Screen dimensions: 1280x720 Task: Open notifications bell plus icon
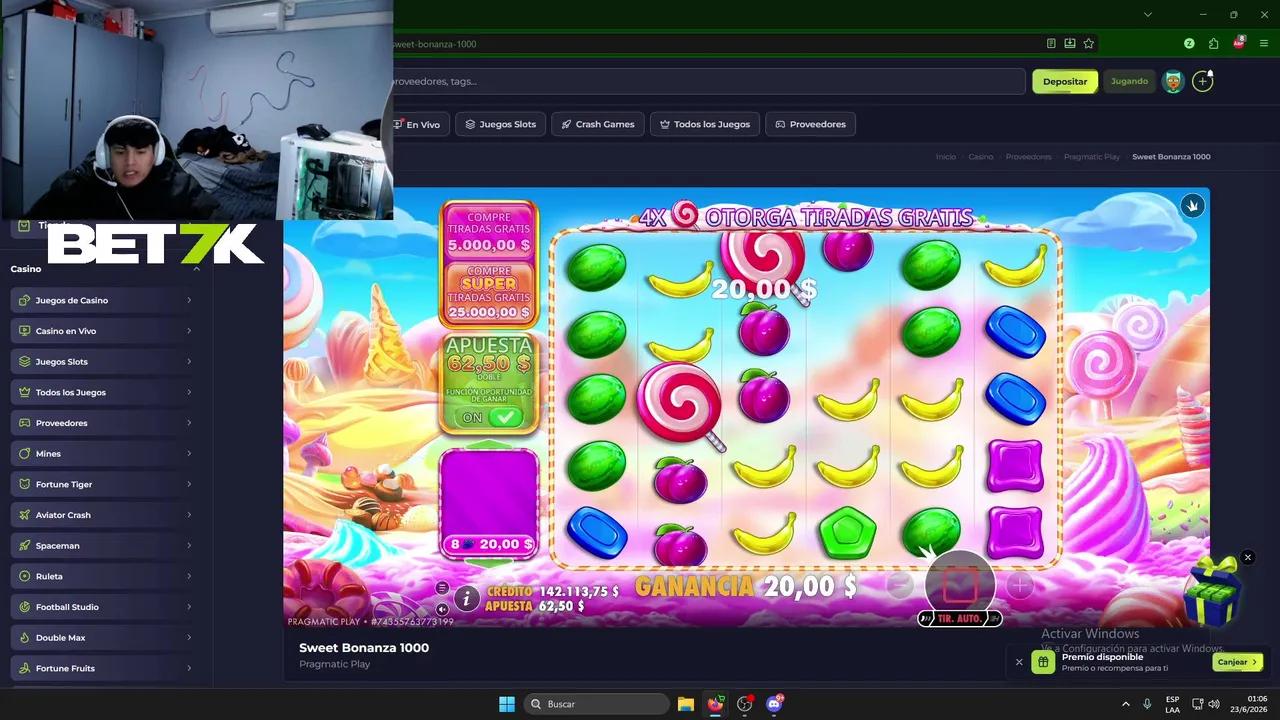click(x=1203, y=81)
